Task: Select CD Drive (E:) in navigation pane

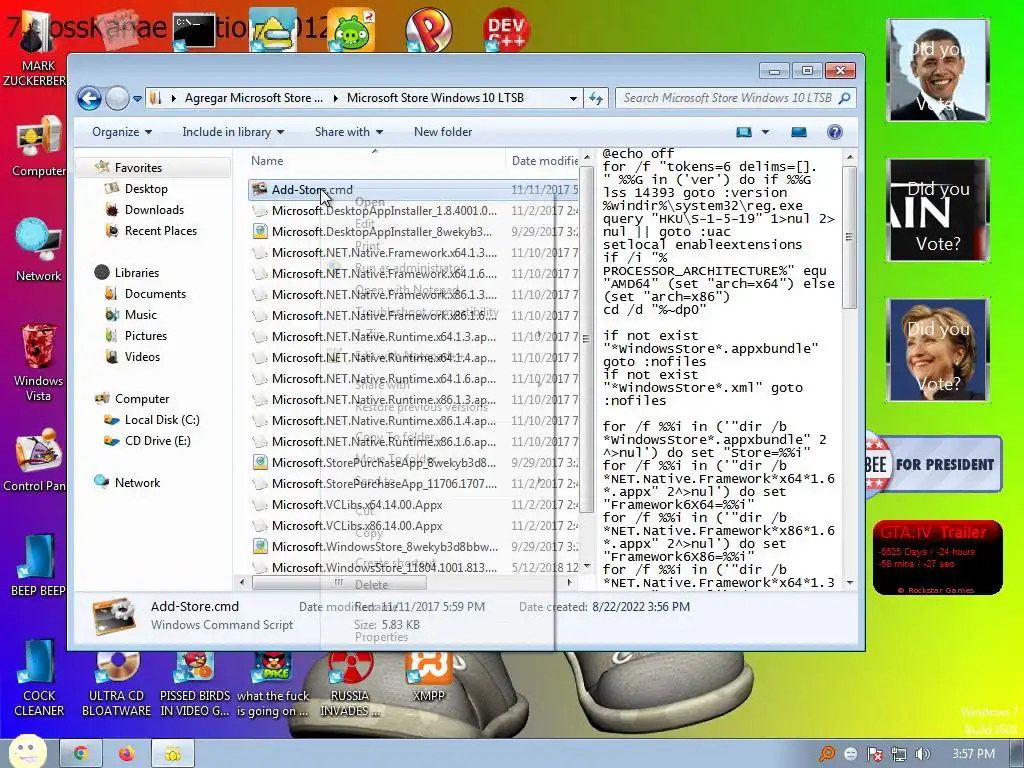Action: [x=157, y=441]
